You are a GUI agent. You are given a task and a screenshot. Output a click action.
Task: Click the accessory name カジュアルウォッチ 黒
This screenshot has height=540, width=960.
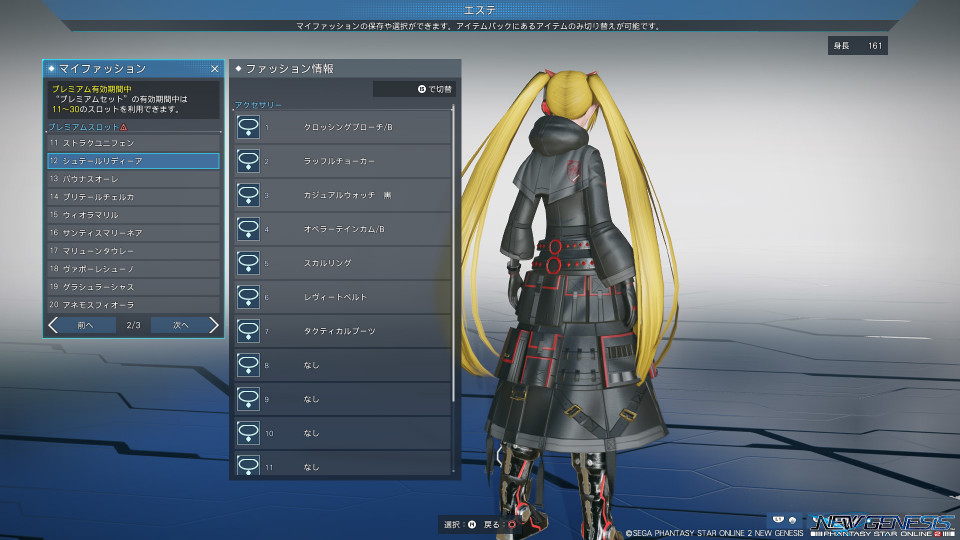tap(347, 195)
